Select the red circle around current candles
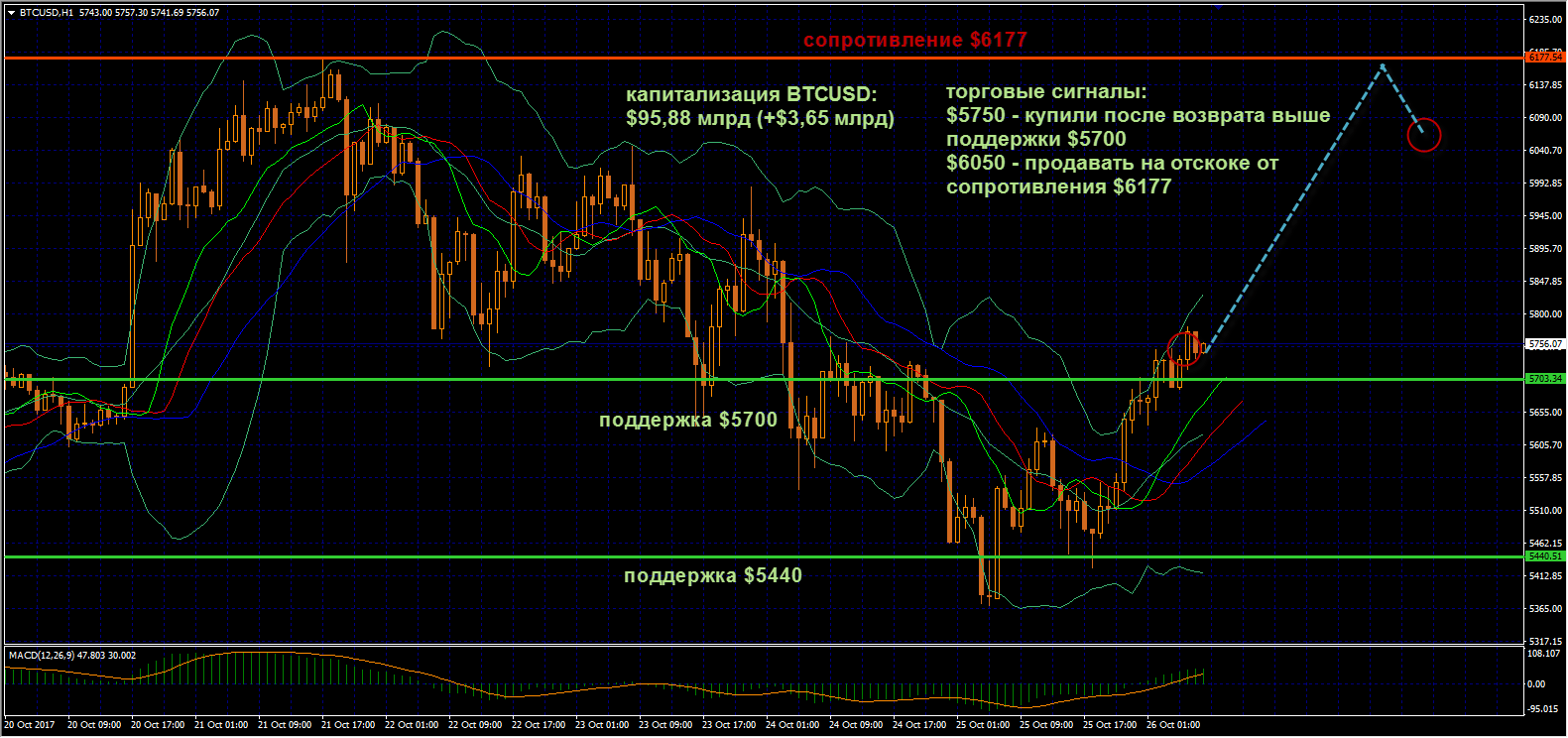The image size is (1568, 738). coord(1184,349)
